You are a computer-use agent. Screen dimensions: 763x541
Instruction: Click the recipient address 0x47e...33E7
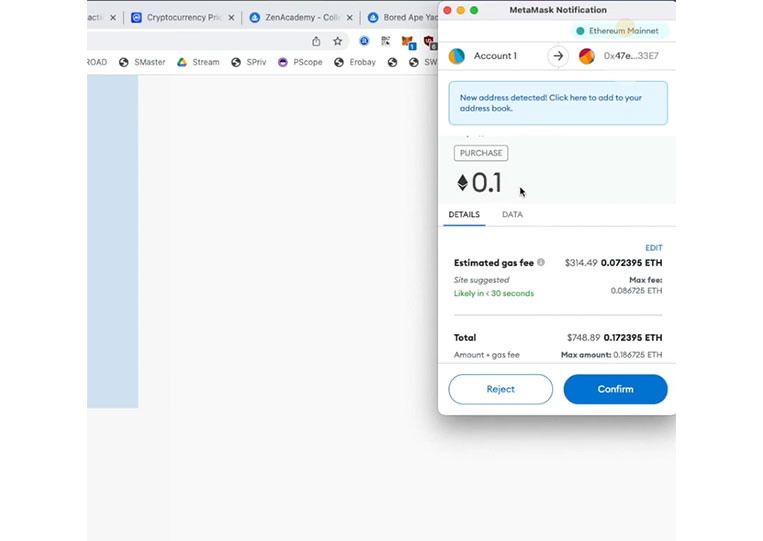tap(631, 56)
